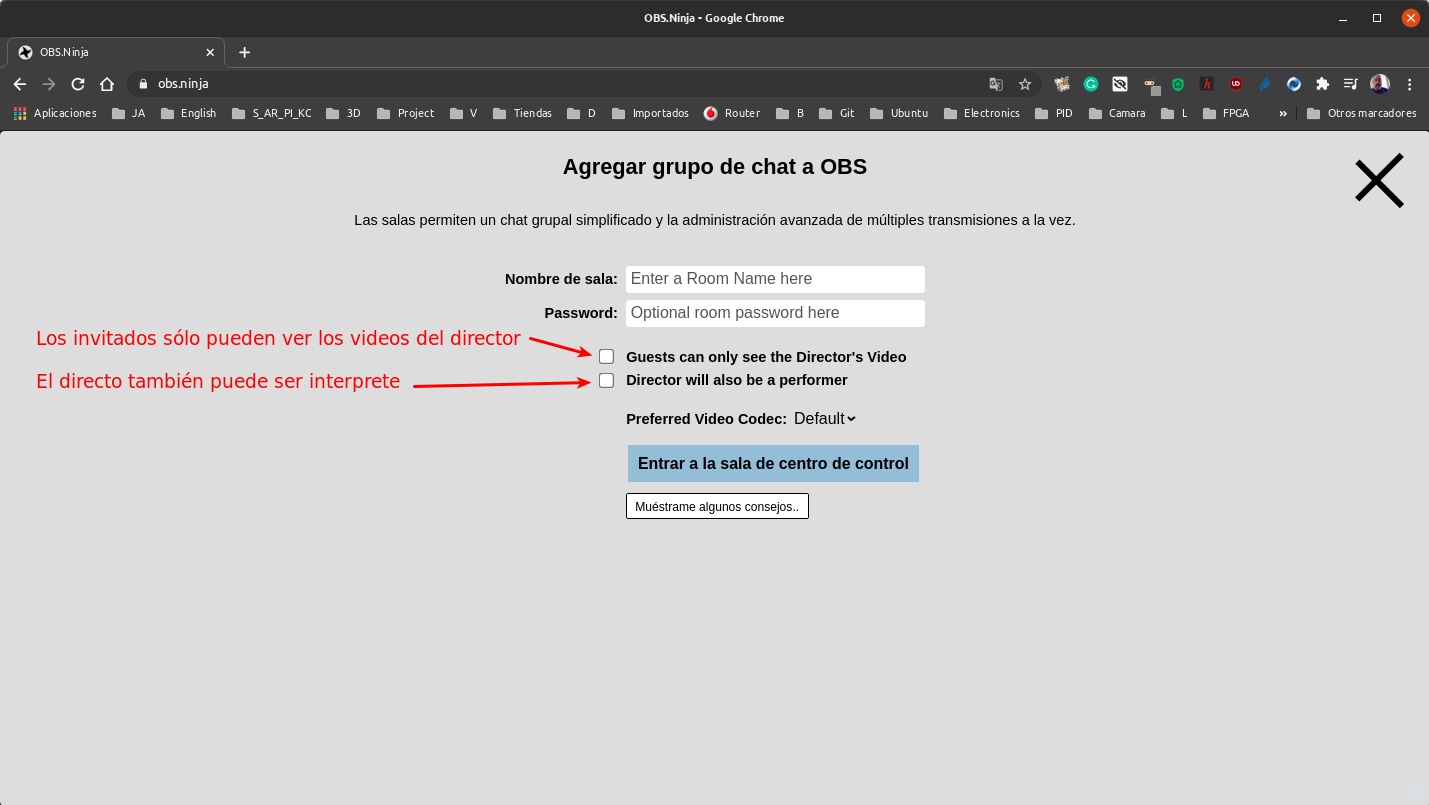Viewport: 1429px width, 805px height.
Task: Open the L bookmarks folder
Action: (1174, 113)
